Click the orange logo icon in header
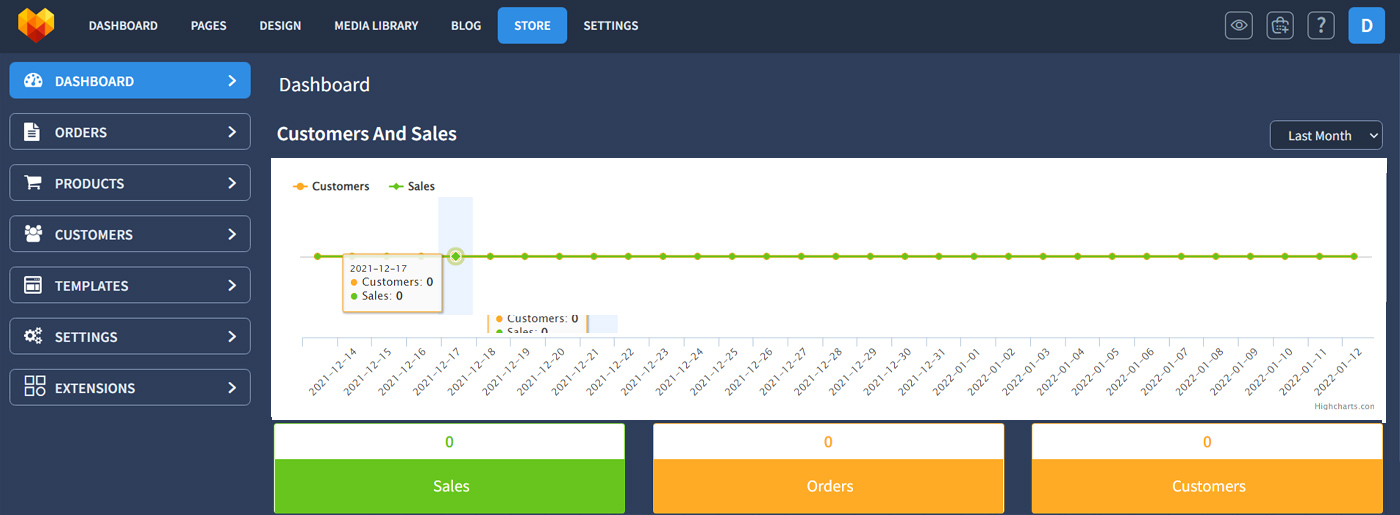The height and width of the screenshot is (515, 1400). pos(36,25)
